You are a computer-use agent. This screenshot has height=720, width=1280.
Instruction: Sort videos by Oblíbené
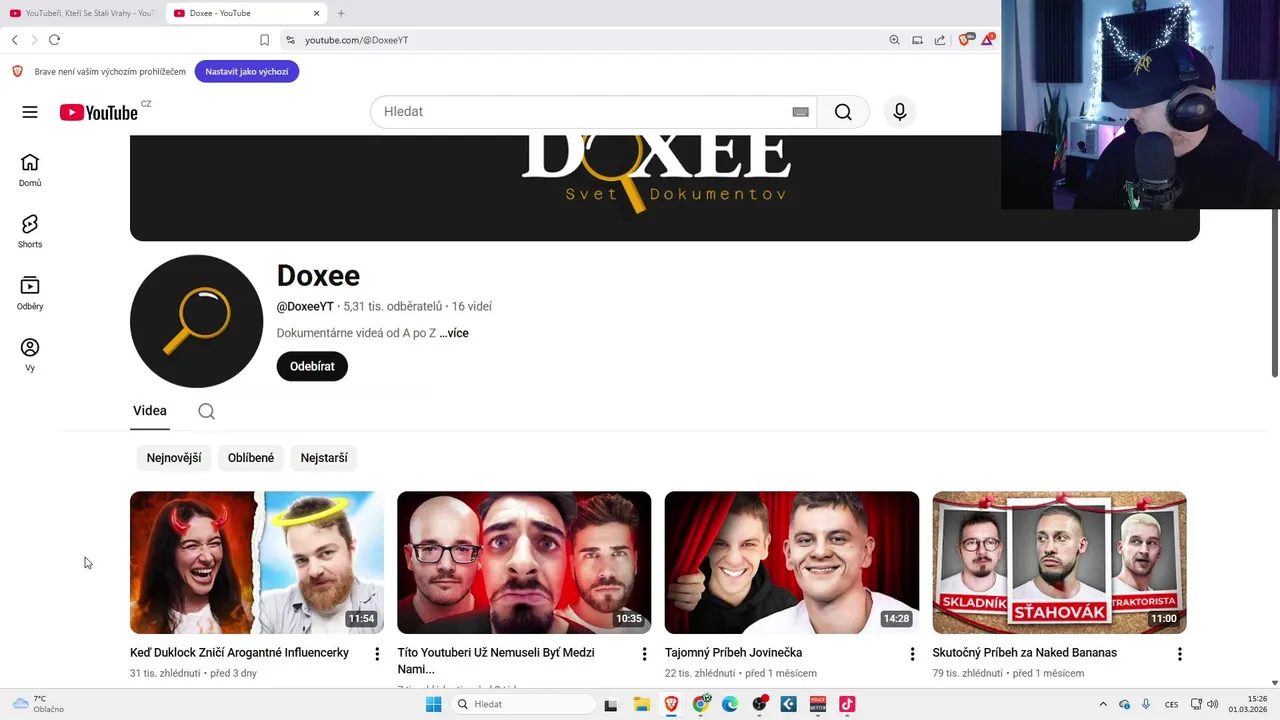pyautogui.click(x=251, y=458)
